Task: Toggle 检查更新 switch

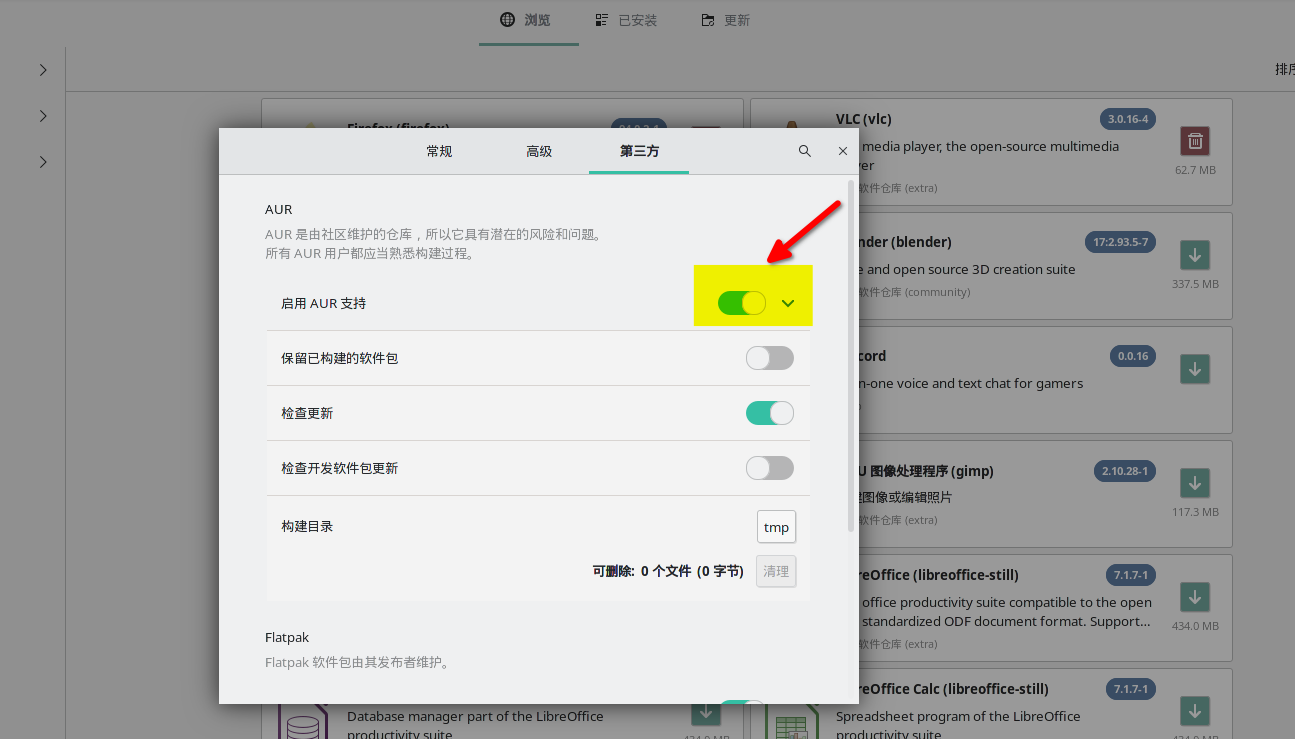Action: [770, 413]
